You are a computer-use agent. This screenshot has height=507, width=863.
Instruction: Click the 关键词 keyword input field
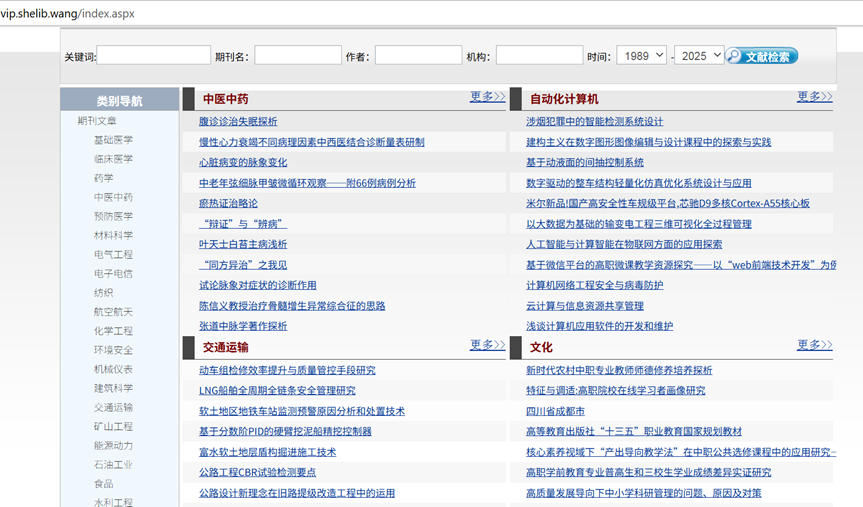click(153, 56)
